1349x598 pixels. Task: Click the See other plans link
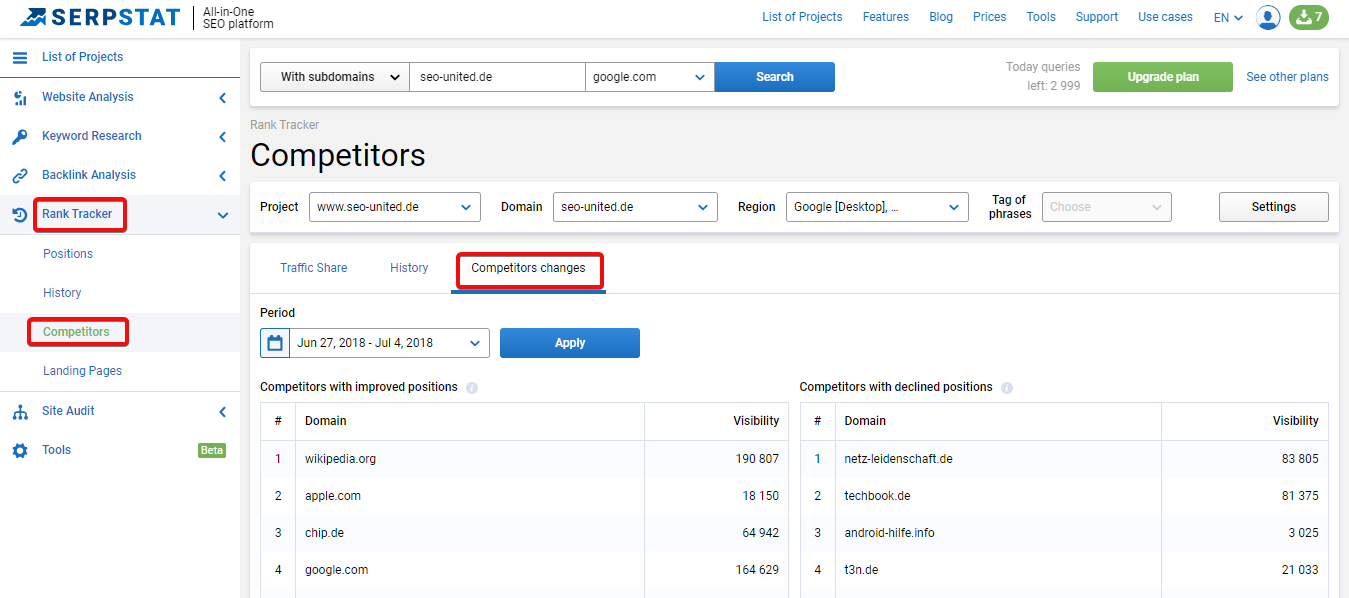pyautogui.click(x=1287, y=77)
